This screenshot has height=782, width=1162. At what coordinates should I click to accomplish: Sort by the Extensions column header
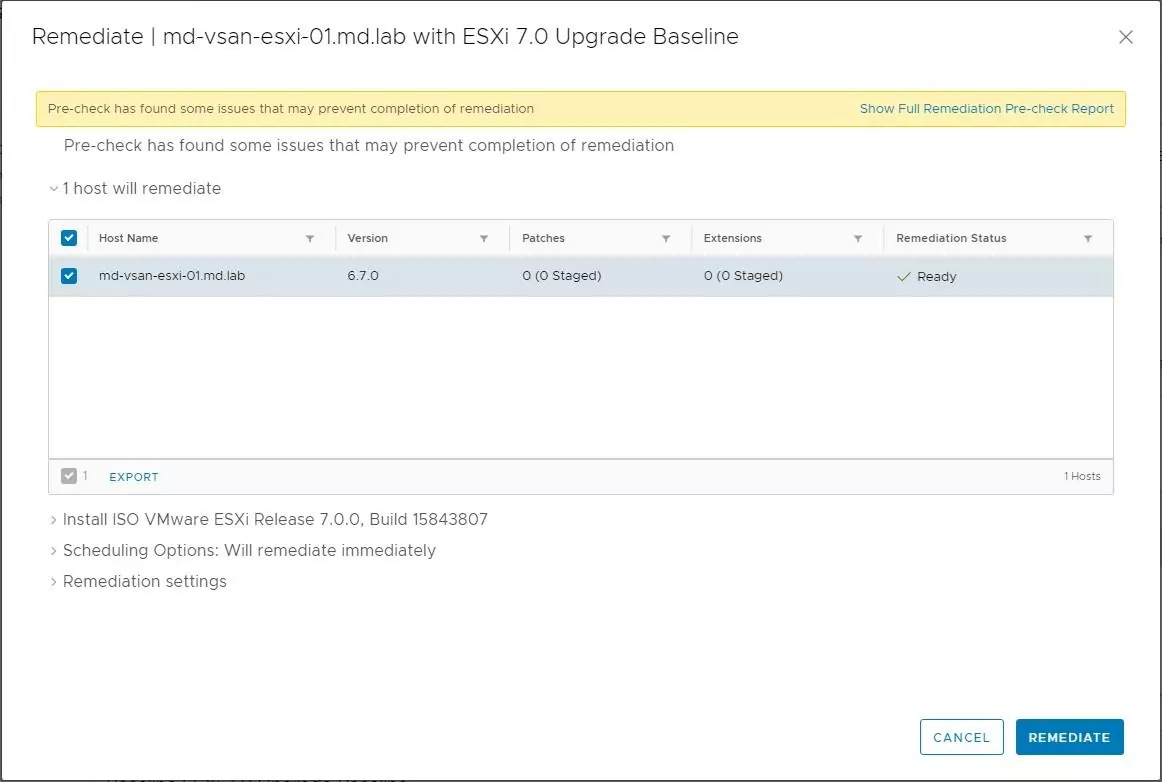click(732, 238)
